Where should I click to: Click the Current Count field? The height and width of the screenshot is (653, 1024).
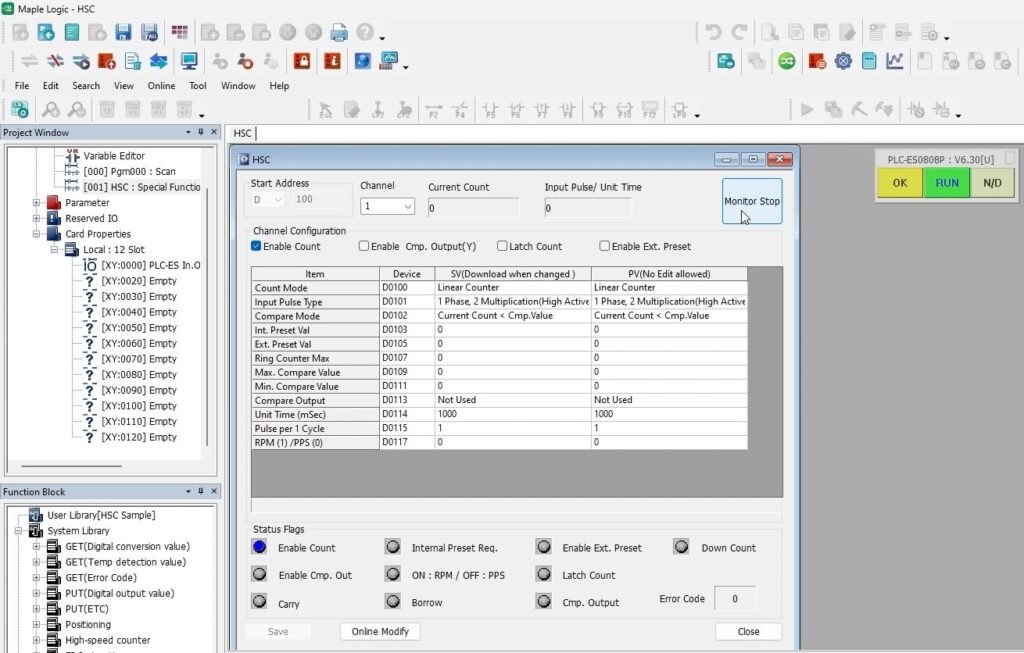[473, 208]
